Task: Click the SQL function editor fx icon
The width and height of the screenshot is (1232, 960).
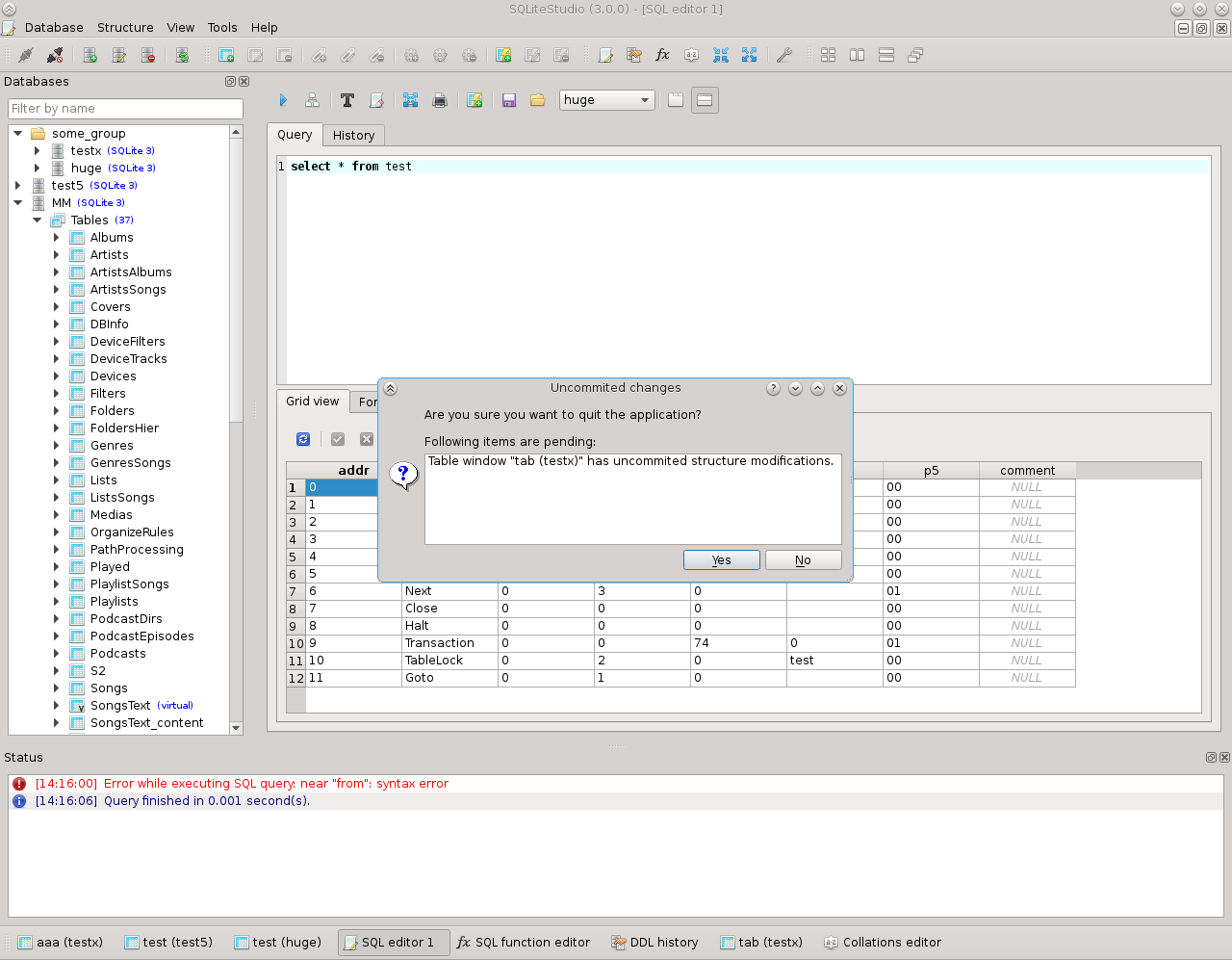Action: (662, 55)
